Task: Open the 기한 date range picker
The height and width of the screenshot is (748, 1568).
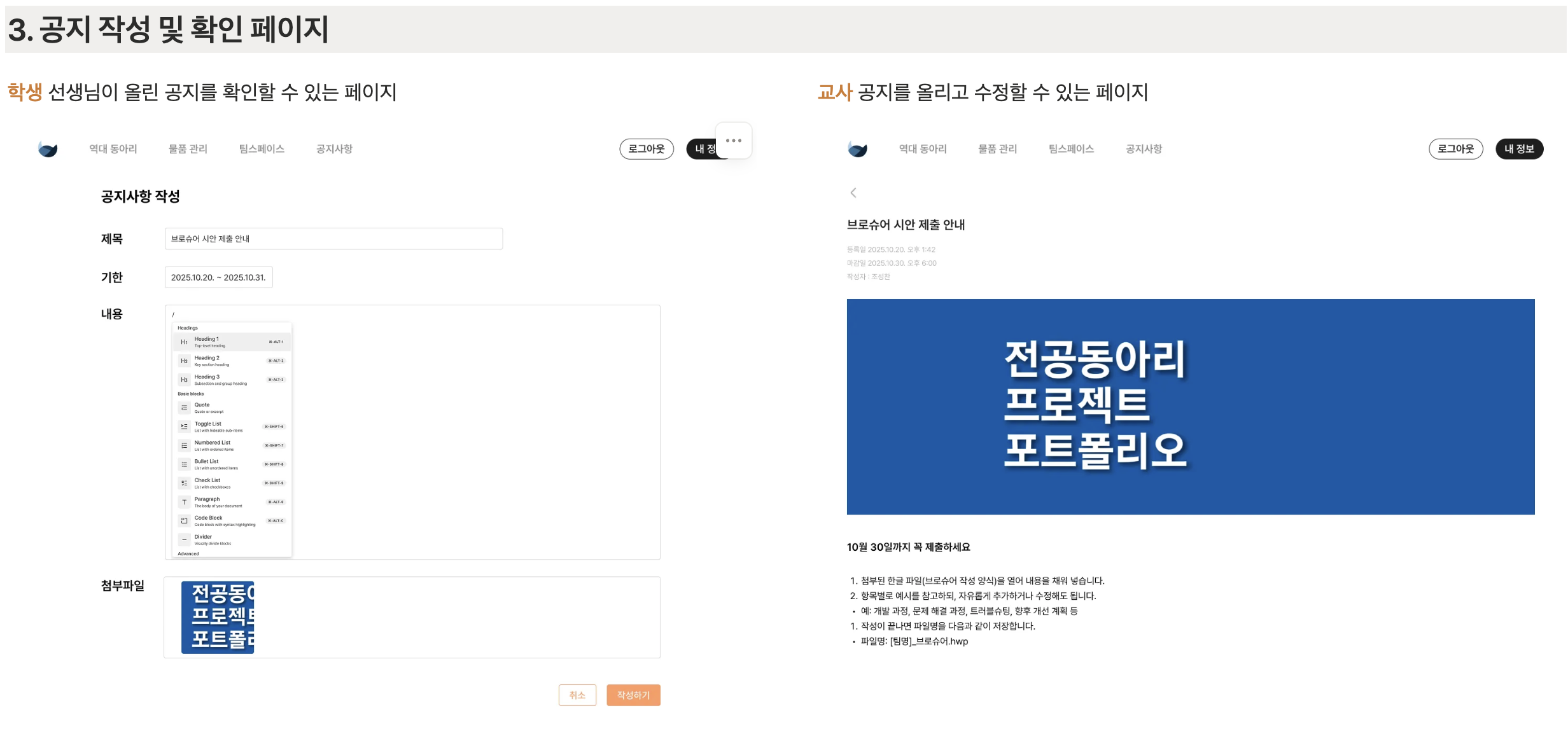Action: click(x=218, y=277)
